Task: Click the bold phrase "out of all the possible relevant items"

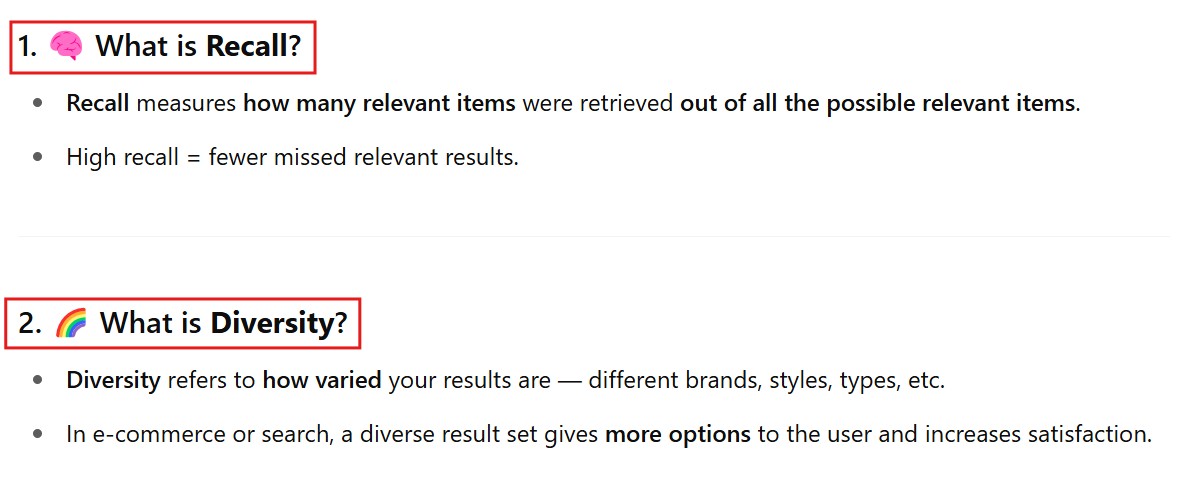Action: tap(877, 103)
